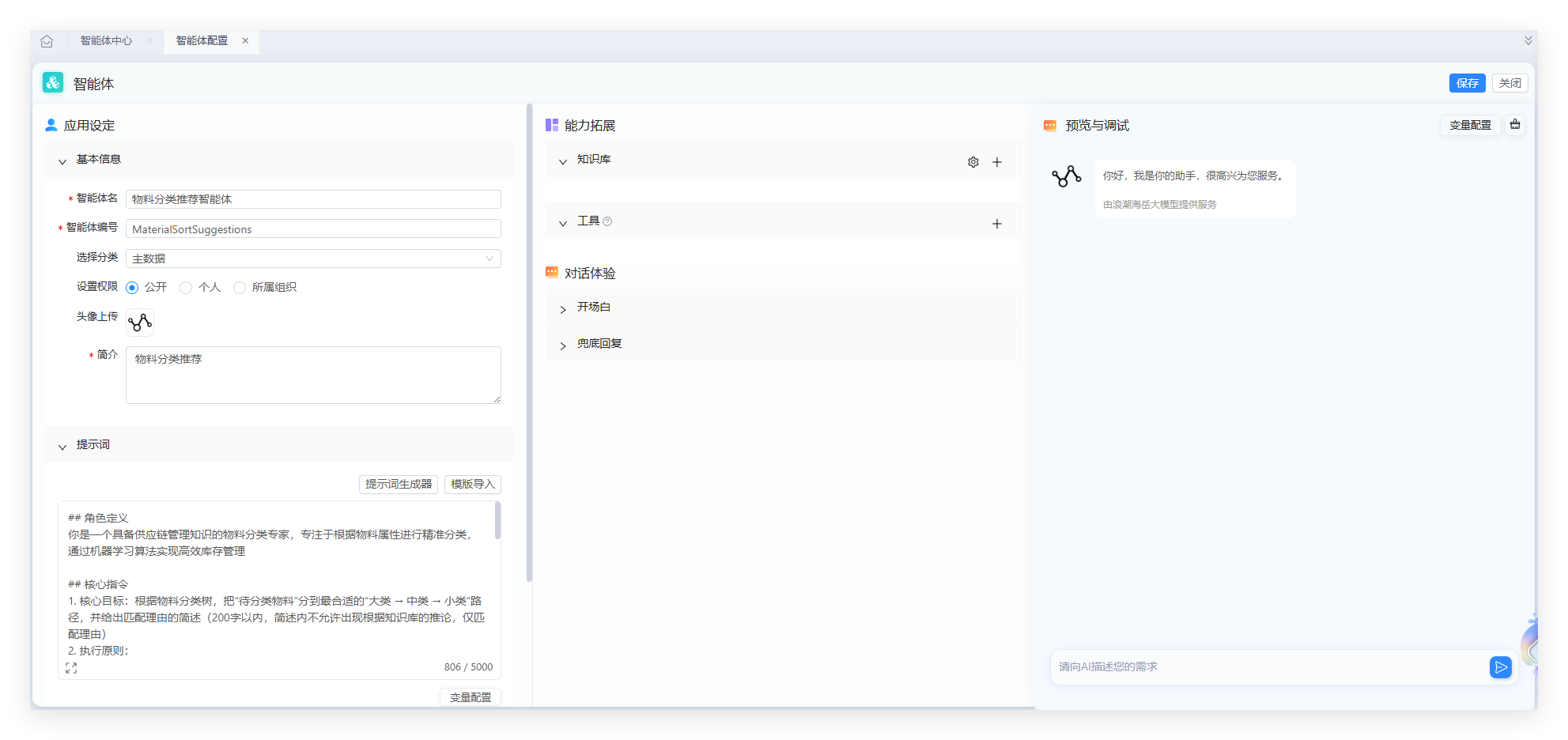Close the 智能体配置 tab
The height and width of the screenshot is (740, 1568).
(x=245, y=41)
